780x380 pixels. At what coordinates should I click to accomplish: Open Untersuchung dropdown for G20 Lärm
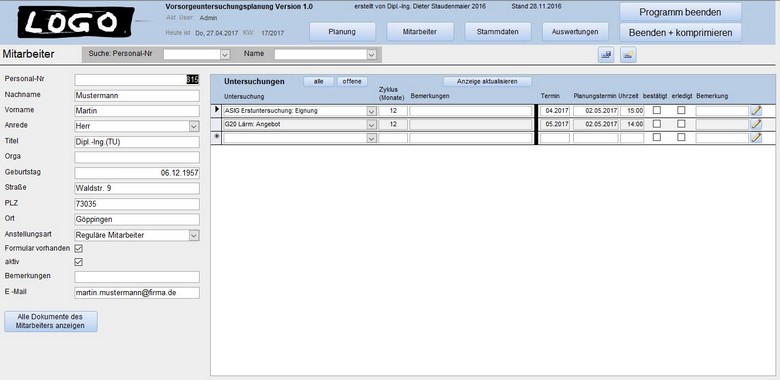(x=371, y=124)
